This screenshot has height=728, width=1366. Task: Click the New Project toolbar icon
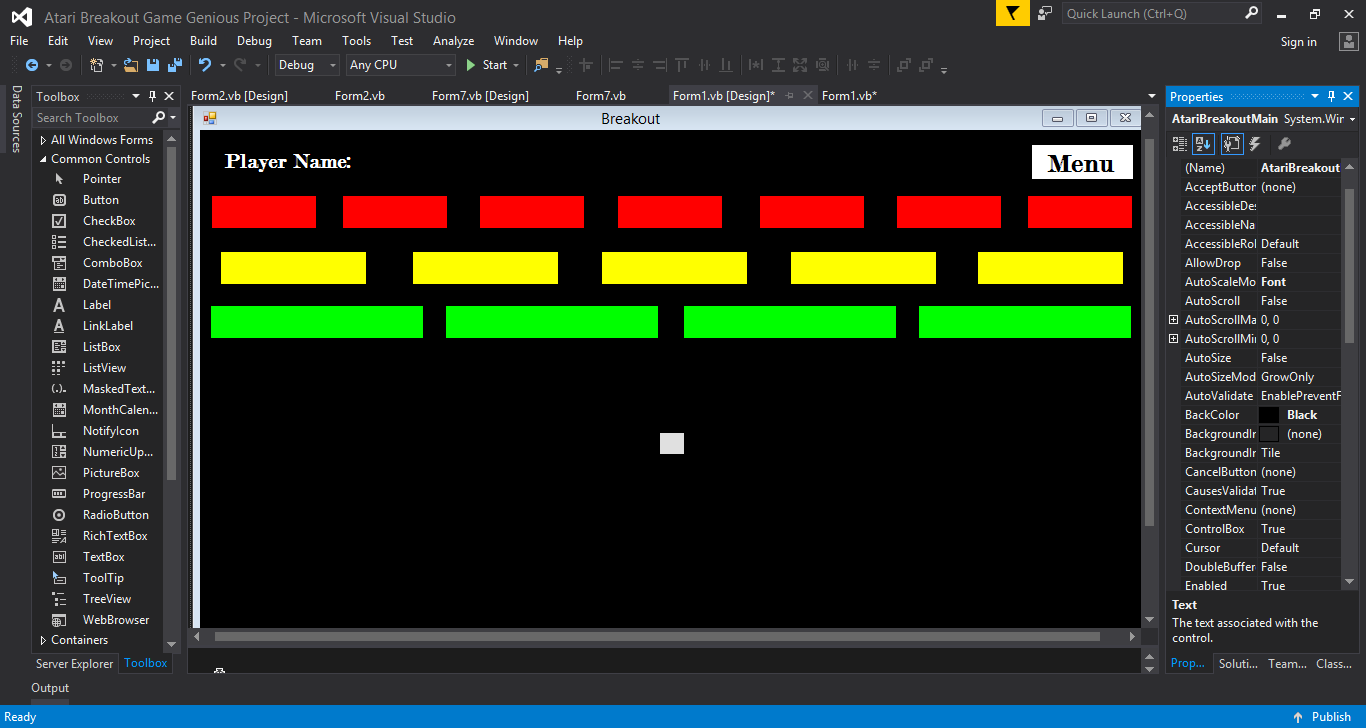click(96, 65)
